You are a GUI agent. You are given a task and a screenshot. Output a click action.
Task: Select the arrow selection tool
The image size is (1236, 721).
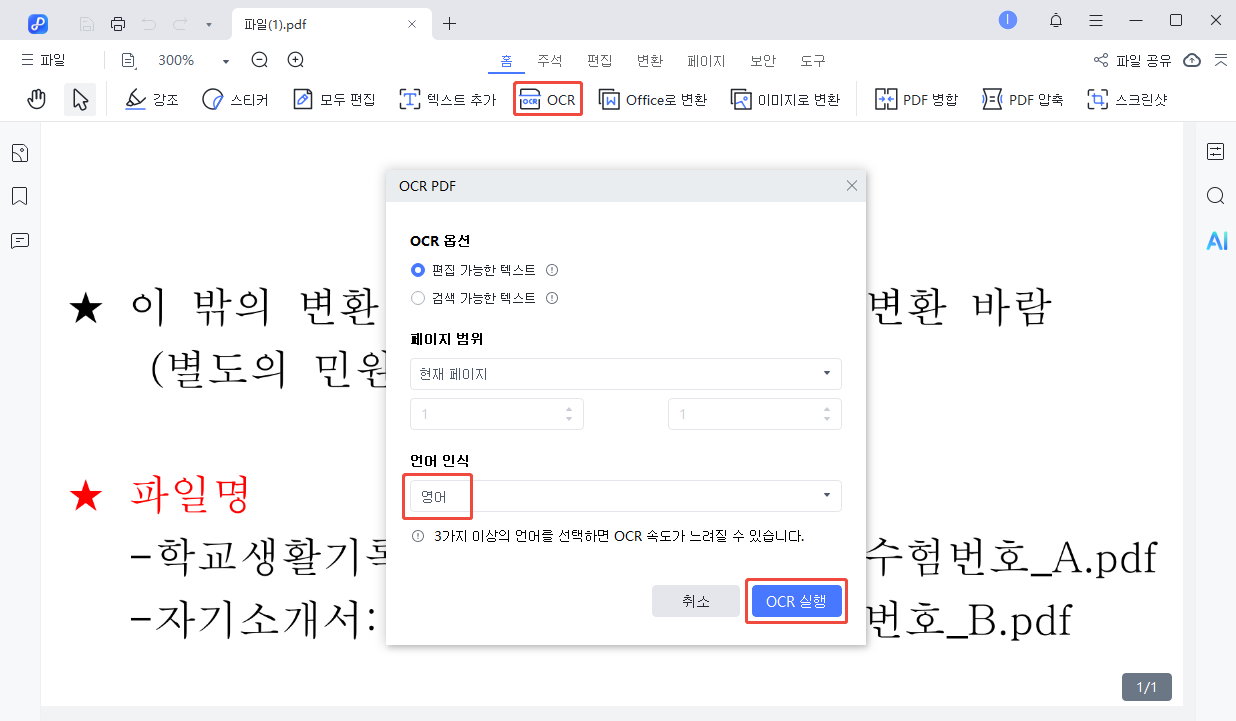80,99
